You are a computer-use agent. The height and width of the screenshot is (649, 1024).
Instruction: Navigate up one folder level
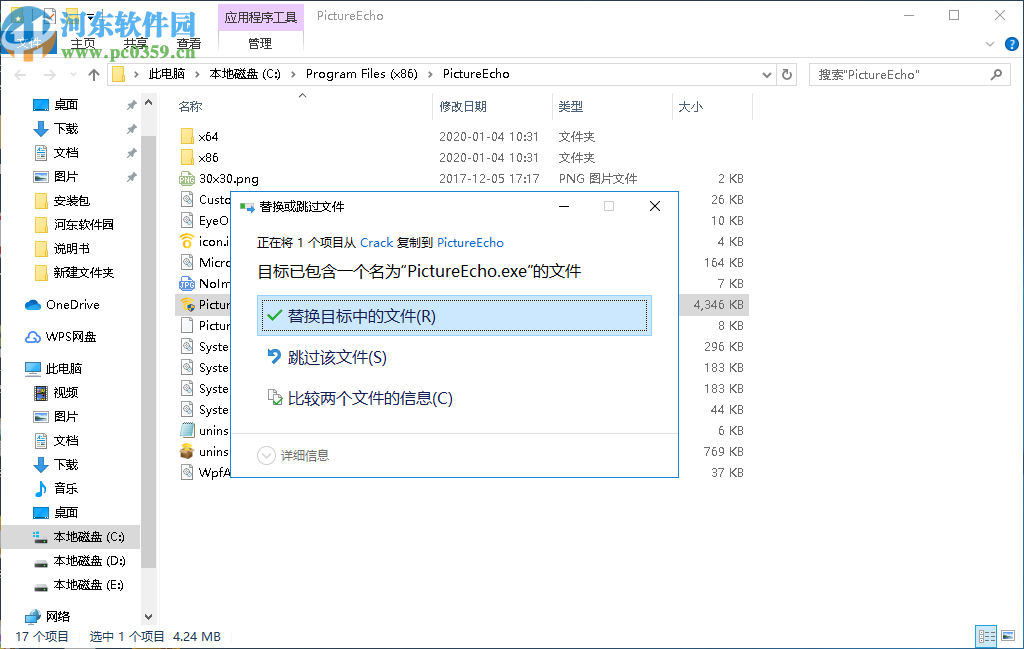tap(94, 73)
